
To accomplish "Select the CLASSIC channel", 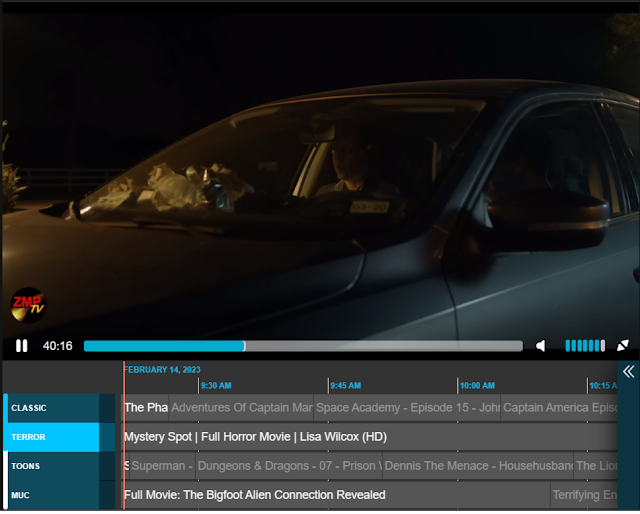I will pos(53,408).
